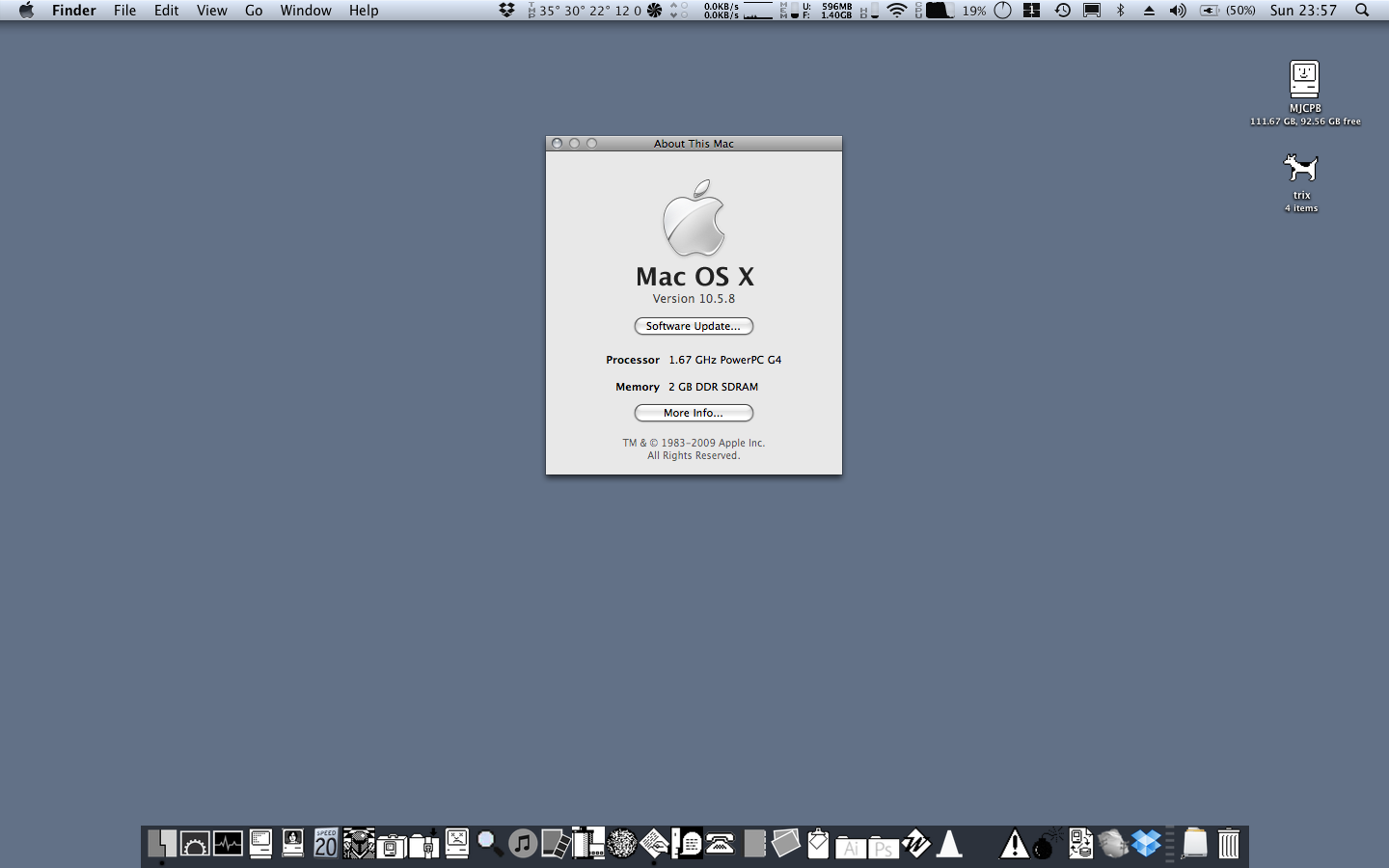The height and width of the screenshot is (868, 1389).
Task: Click the fan speed menu bar icon
Action: pyautogui.click(x=654, y=11)
